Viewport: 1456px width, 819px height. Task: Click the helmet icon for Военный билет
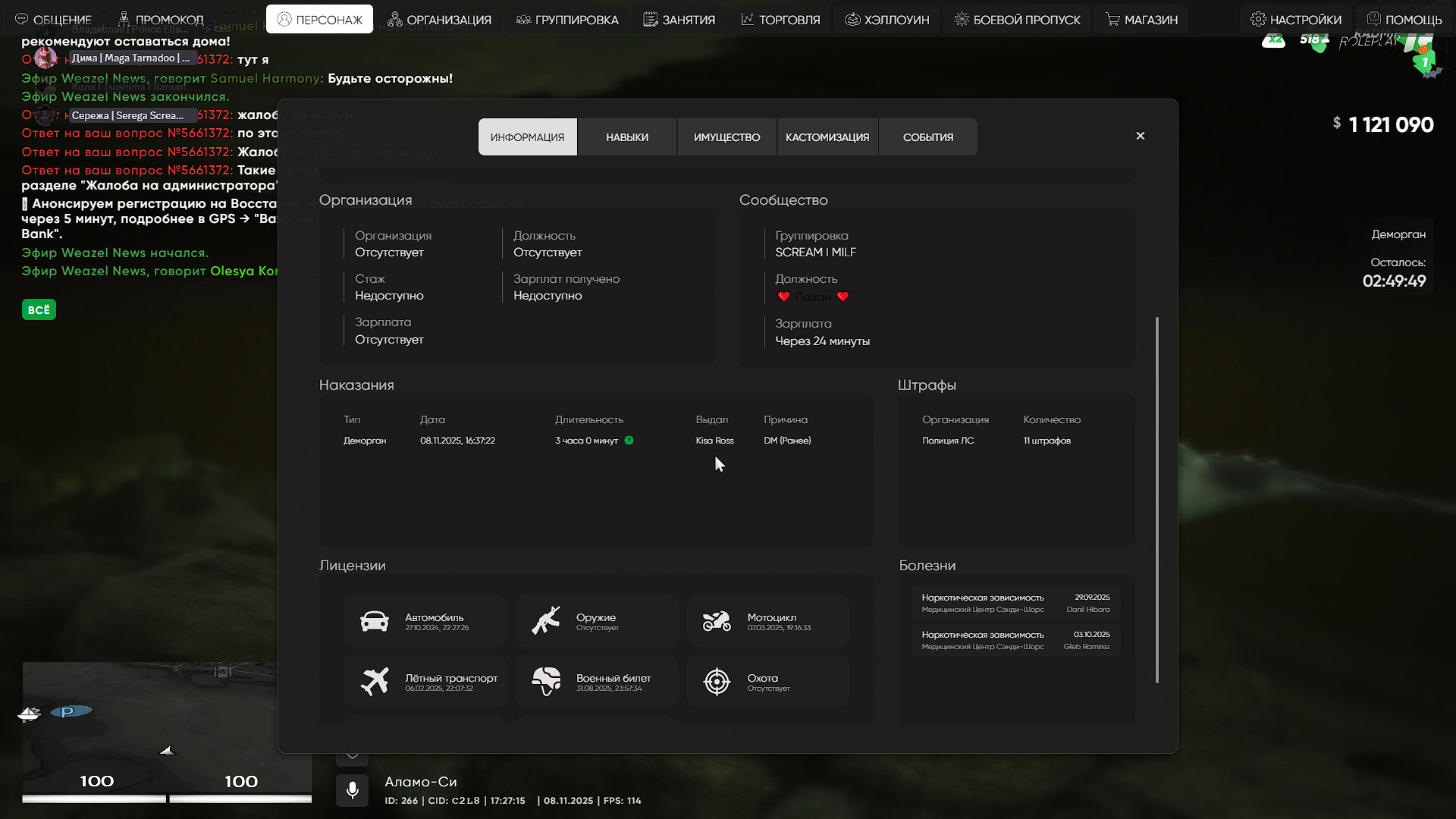click(x=546, y=682)
